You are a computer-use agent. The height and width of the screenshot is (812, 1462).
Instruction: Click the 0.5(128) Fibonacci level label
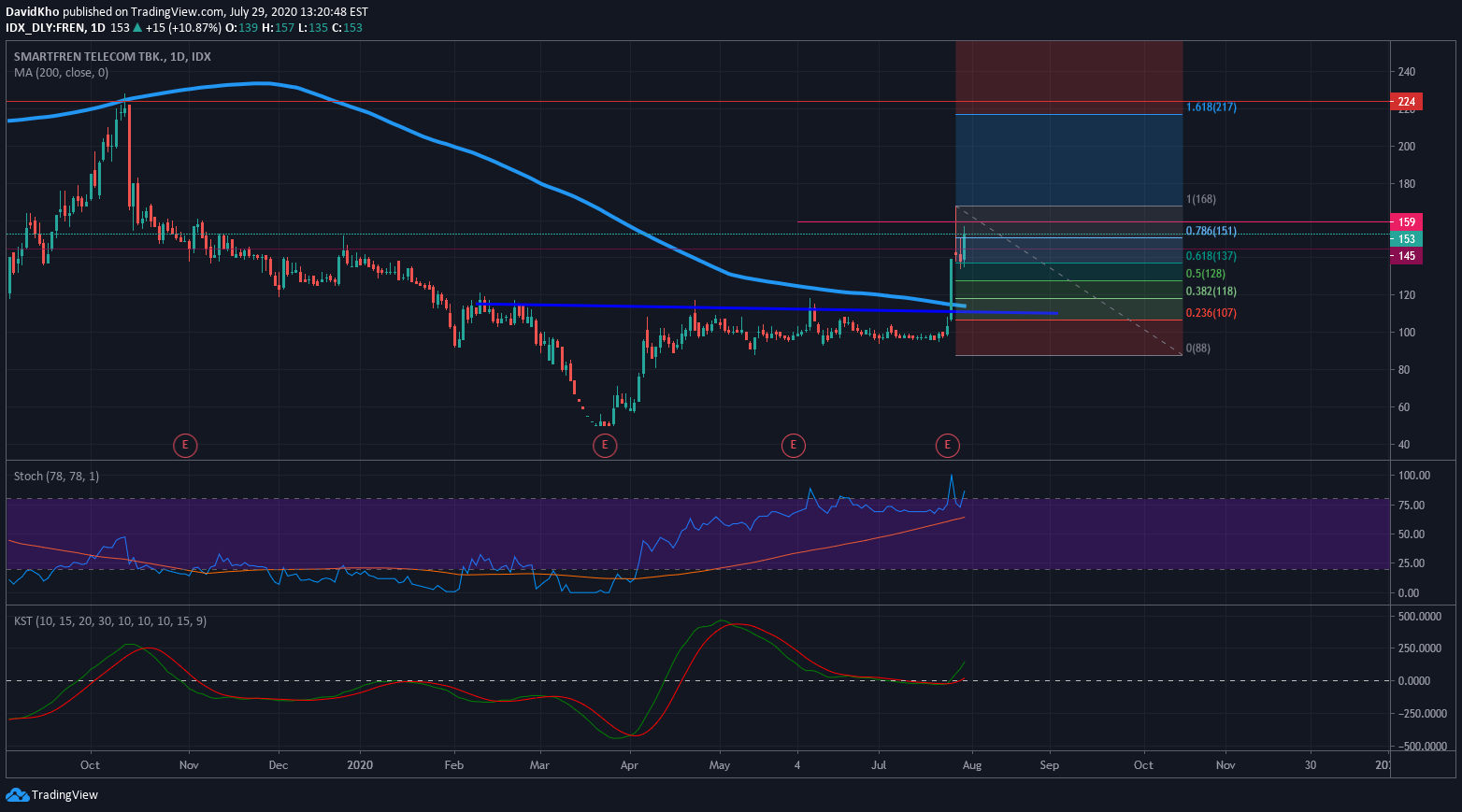coord(1205,274)
